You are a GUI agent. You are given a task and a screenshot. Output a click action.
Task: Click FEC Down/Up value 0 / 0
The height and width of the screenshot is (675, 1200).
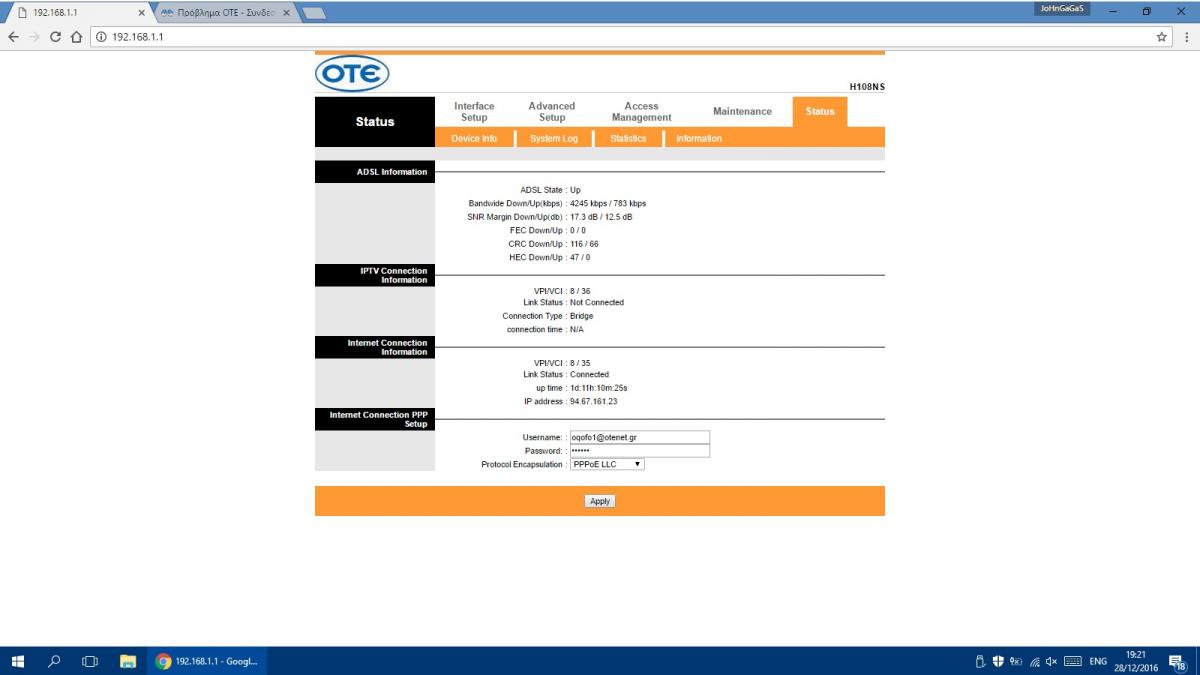[578, 230]
